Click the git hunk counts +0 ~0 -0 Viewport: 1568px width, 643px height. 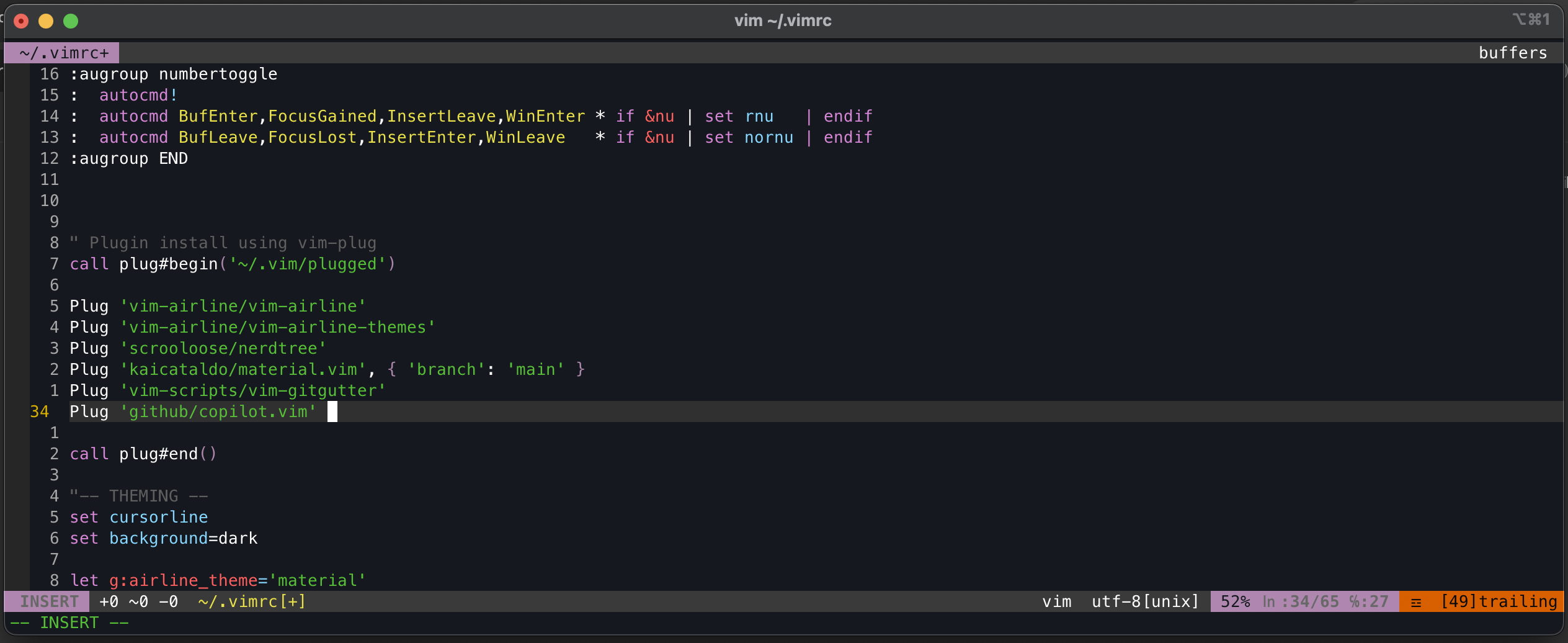click(138, 601)
